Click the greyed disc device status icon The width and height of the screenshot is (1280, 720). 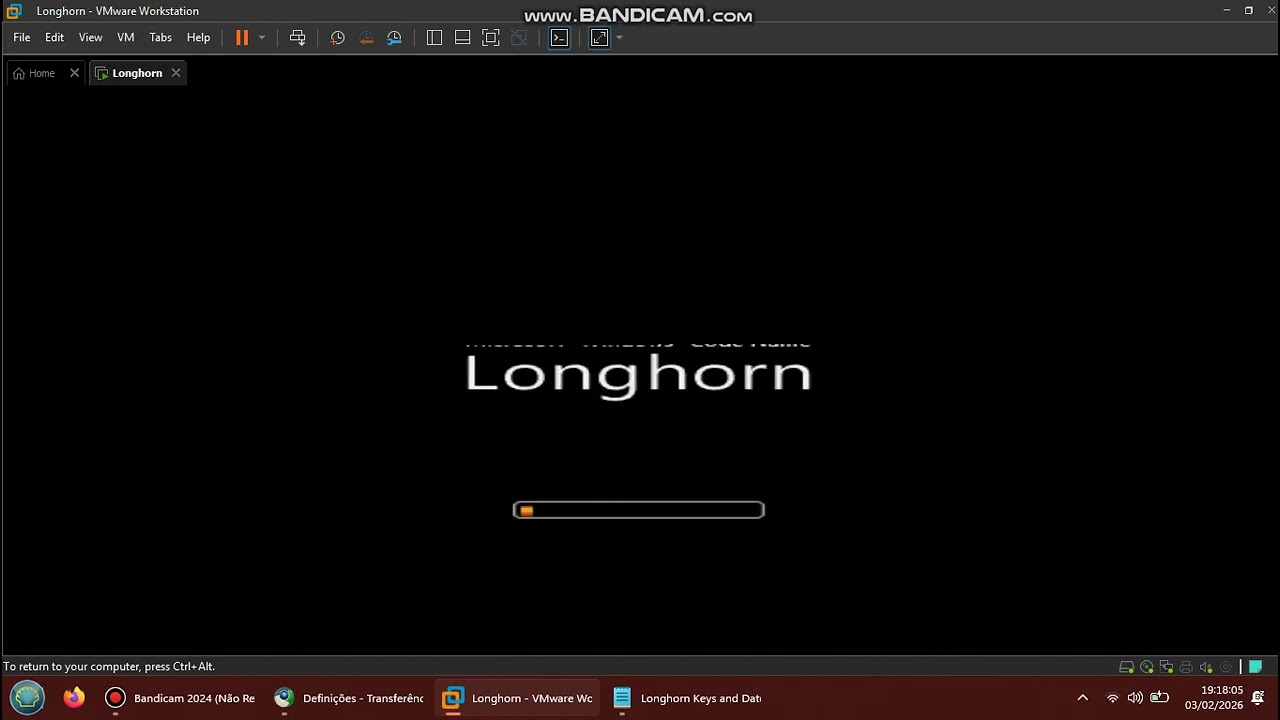(x=1225, y=667)
